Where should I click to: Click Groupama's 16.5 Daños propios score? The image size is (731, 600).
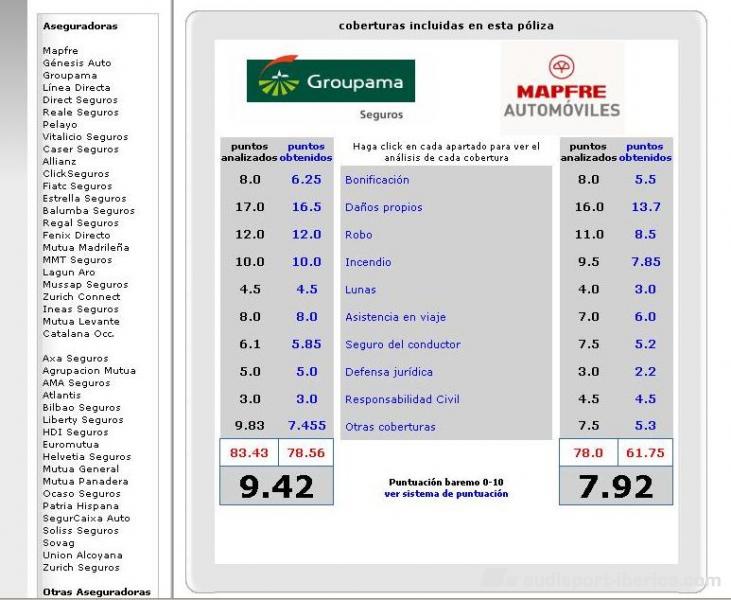pos(306,207)
